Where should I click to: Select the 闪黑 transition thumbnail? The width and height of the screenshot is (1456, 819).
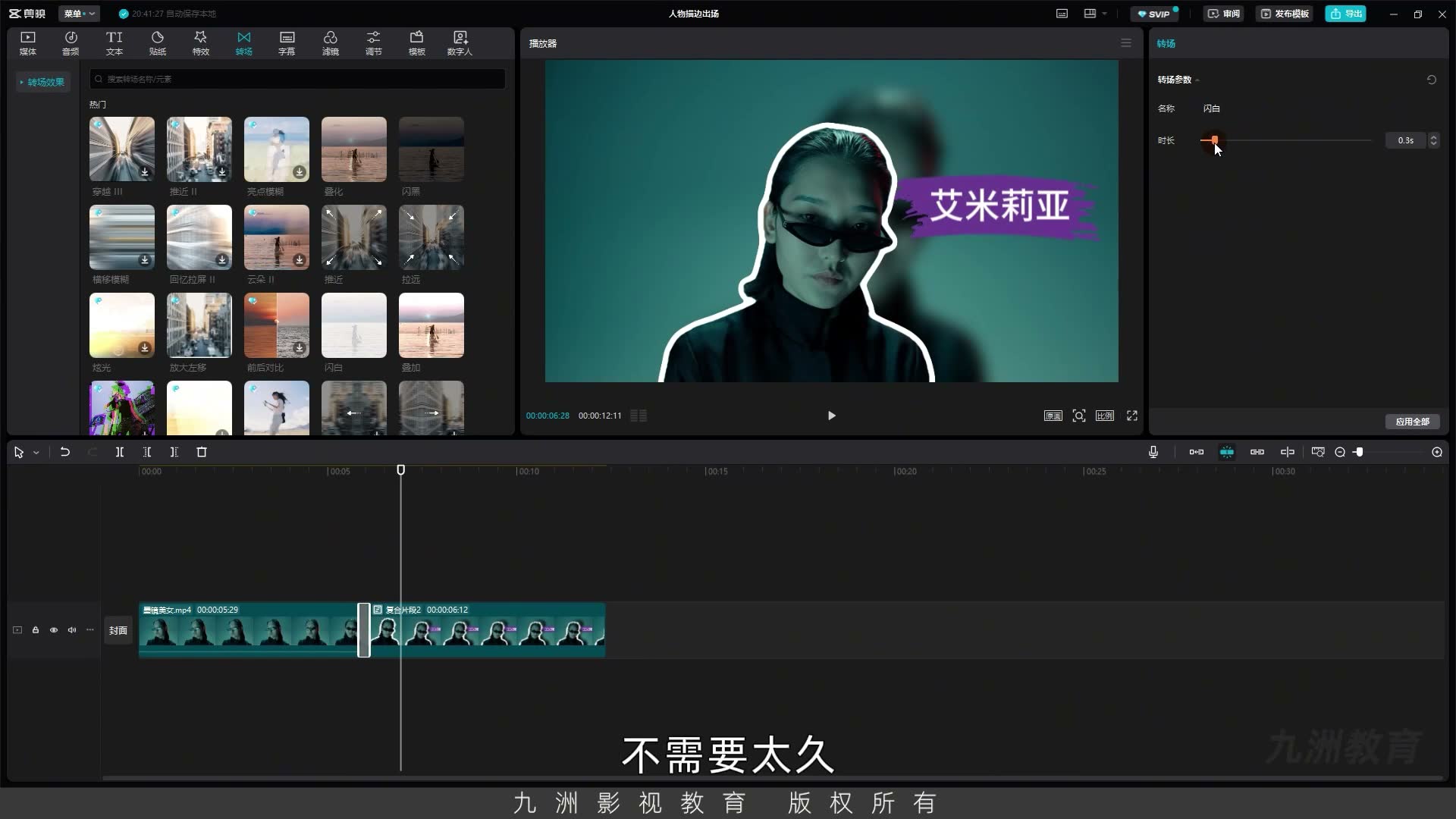pyautogui.click(x=431, y=149)
